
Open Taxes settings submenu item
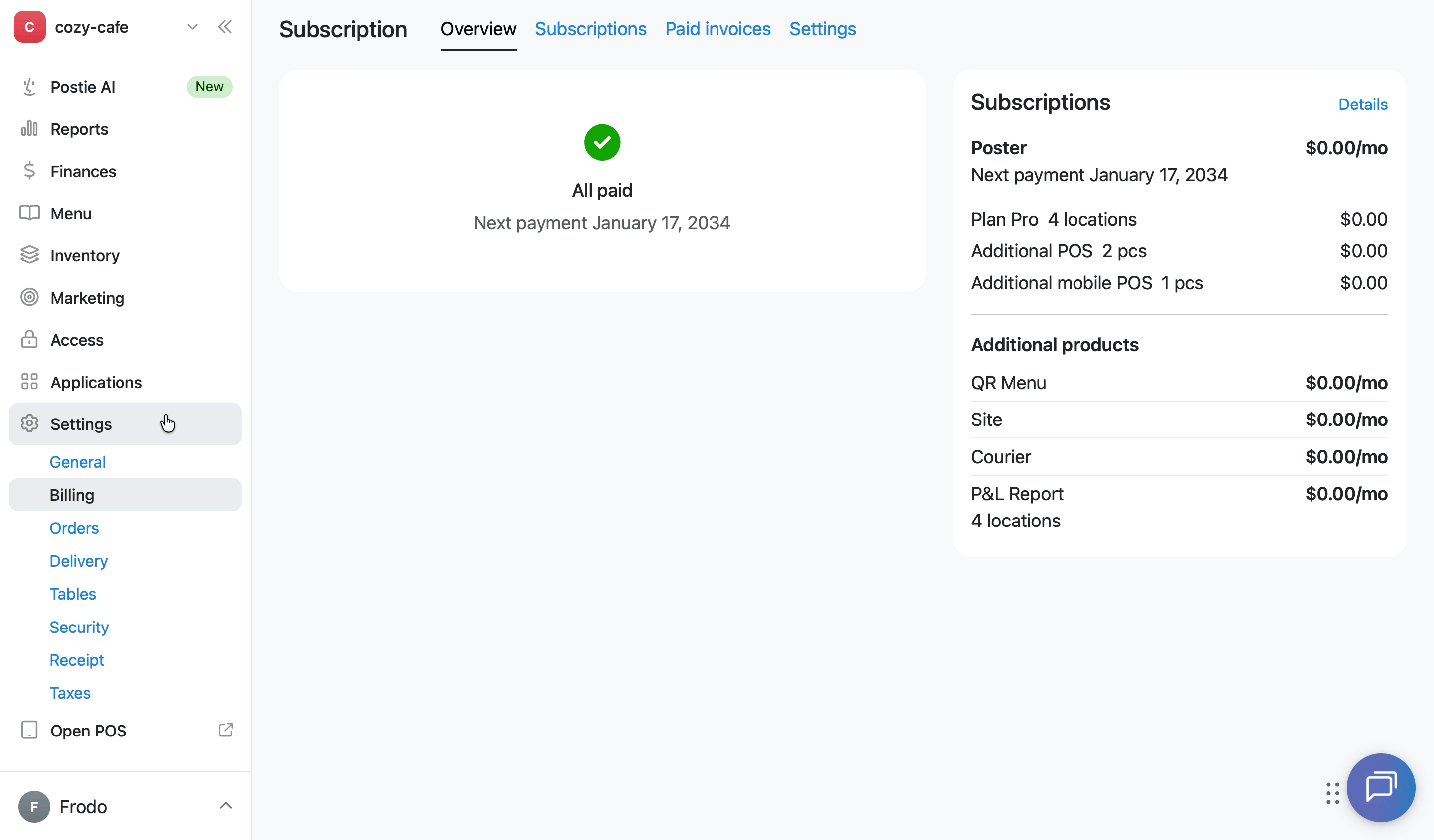click(70, 693)
